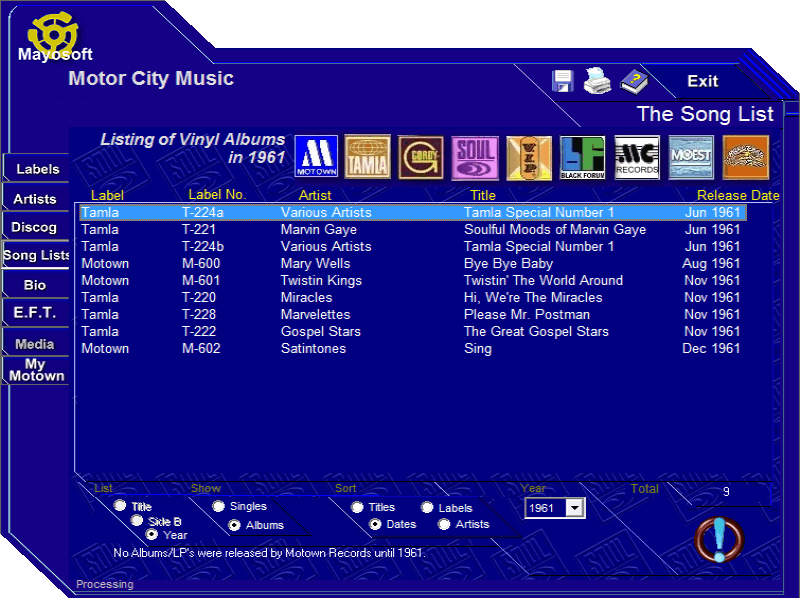Open the Bio tab
Viewport: 800px width, 600px height.
[36, 285]
